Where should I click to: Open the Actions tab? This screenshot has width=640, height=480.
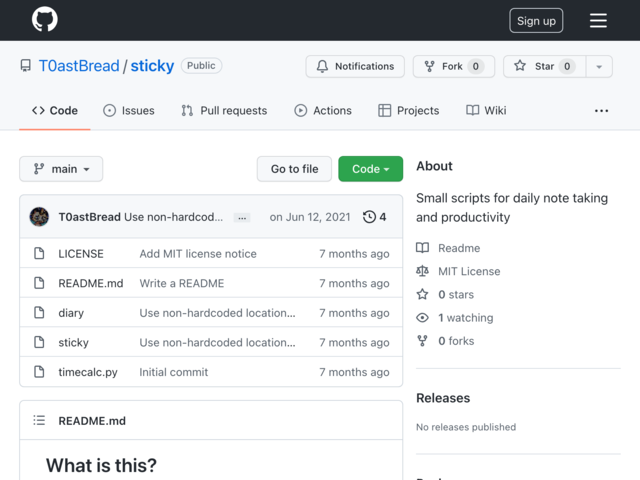(x=323, y=111)
